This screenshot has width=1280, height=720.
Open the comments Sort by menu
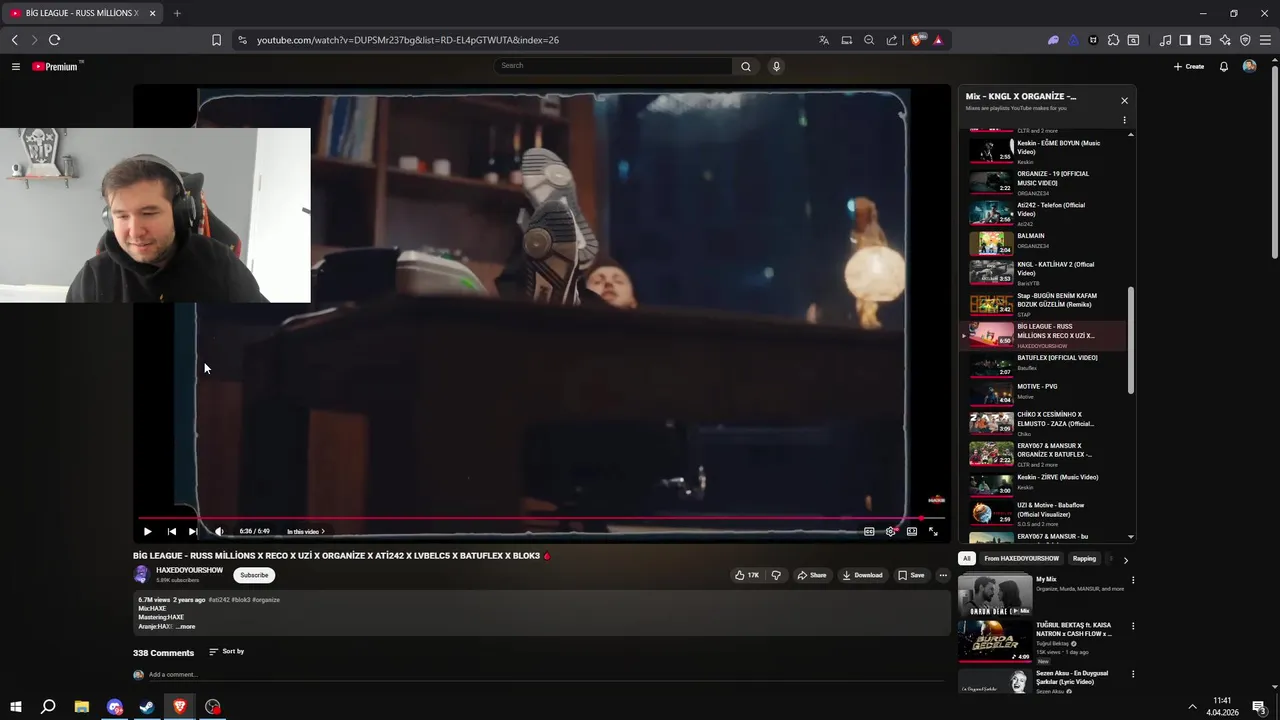click(227, 652)
